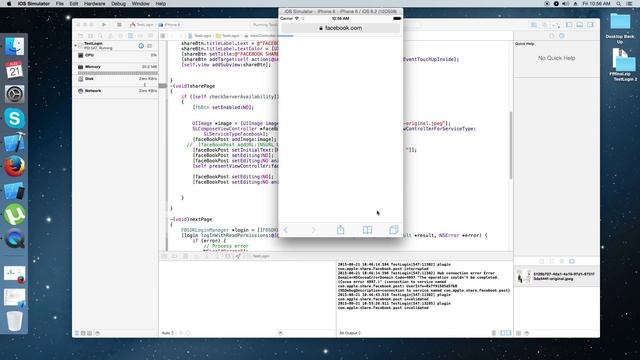This screenshot has height=360, width=640.
Task: Open Xcode from the Dock
Action: coord(14,142)
